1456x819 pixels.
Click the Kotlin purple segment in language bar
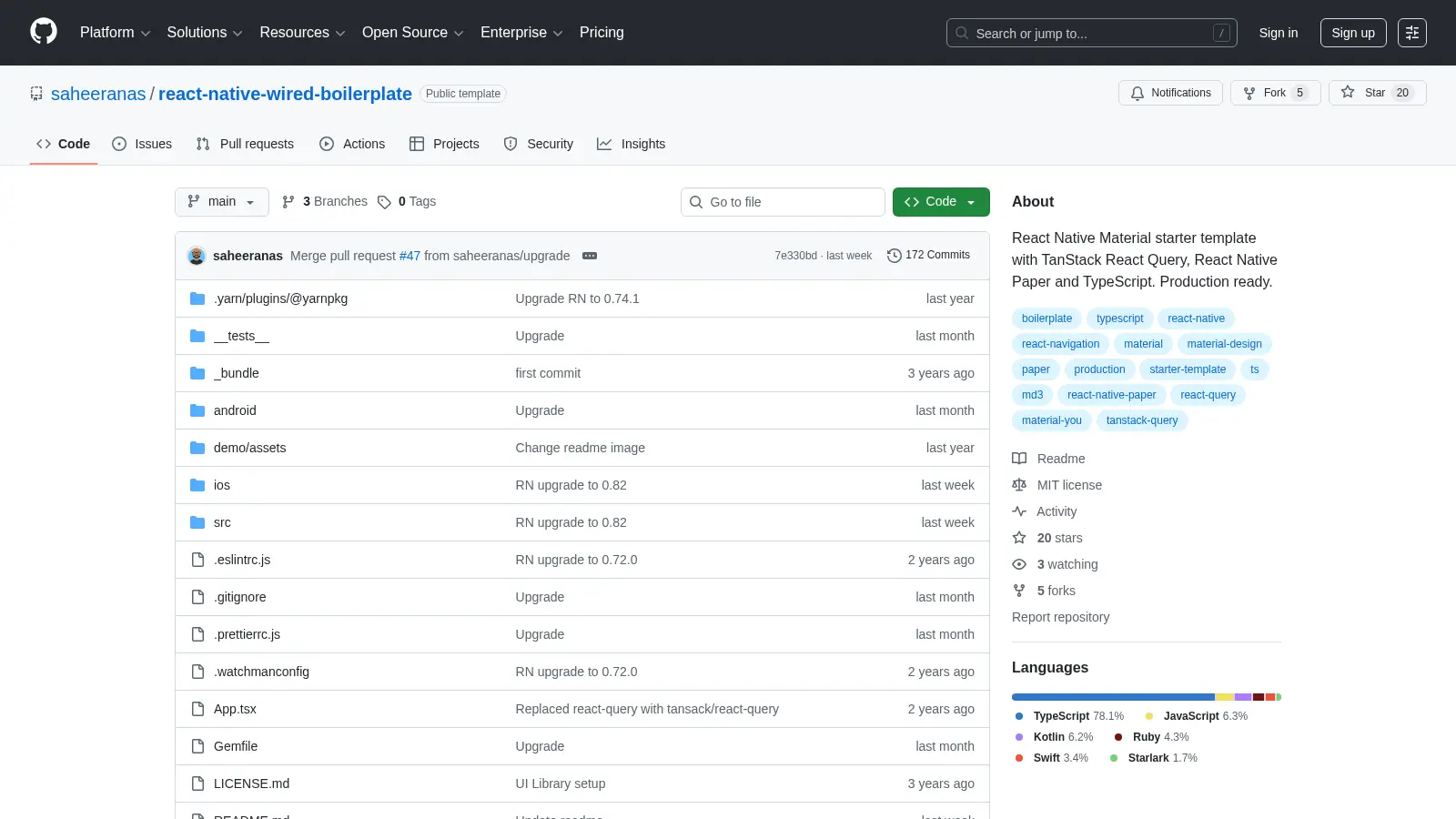coord(1243,697)
